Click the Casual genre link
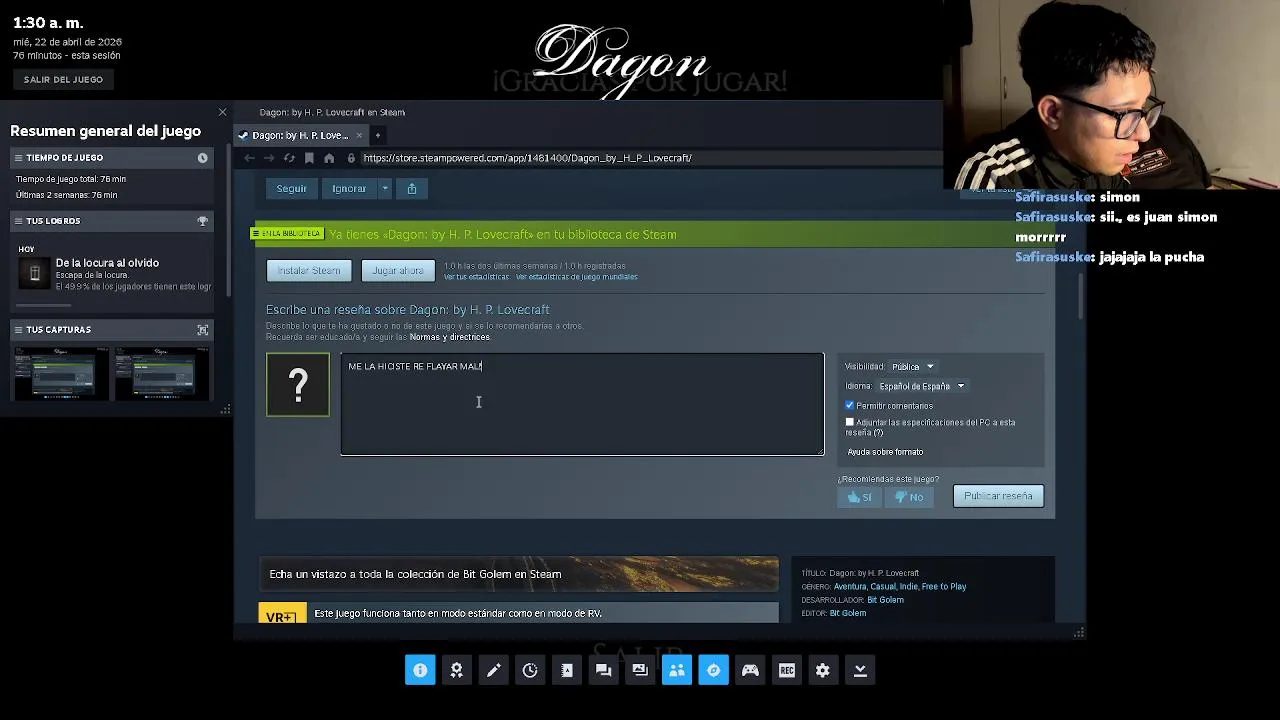This screenshot has height=720, width=1280. pos(883,587)
